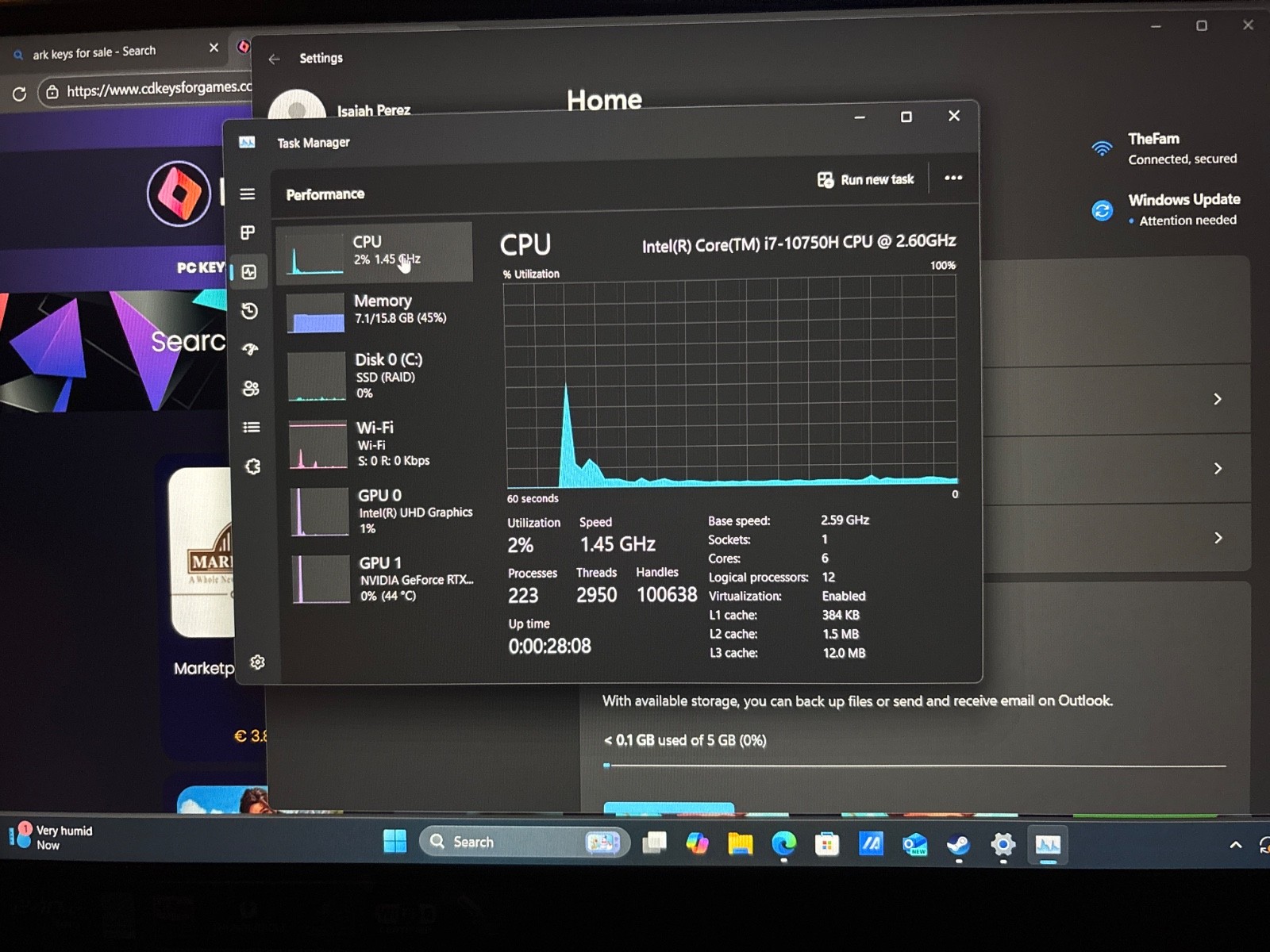Open Task Manager hamburger navigation menu
Viewport: 1270px width, 952px height.
pyautogui.click(x=248, y=194)
